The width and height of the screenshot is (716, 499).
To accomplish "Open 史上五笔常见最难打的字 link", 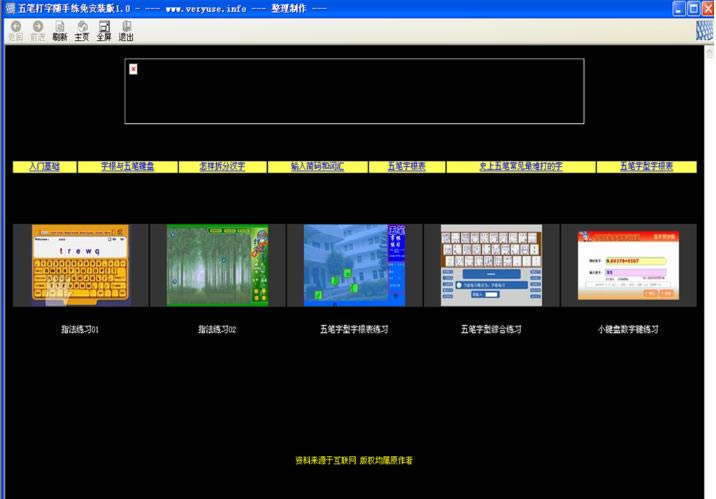I will [521, 167].
